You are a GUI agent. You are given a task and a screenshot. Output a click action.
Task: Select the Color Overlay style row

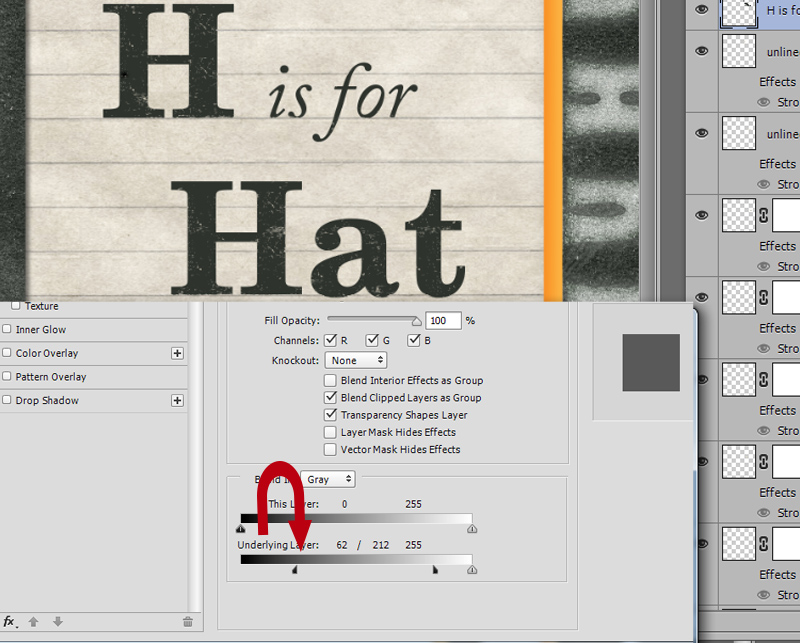[x=94, y=353]
